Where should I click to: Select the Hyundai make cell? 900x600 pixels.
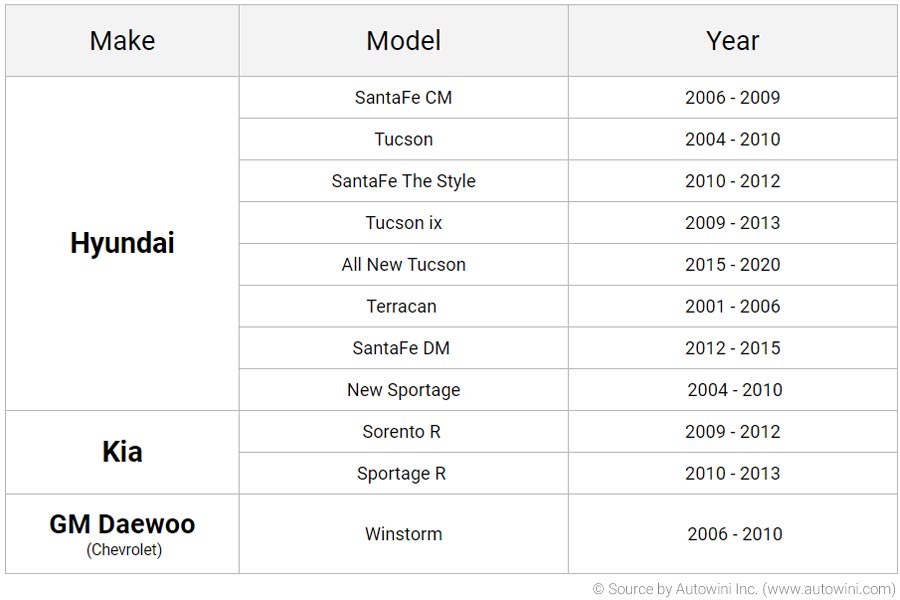tap(122, 243)
